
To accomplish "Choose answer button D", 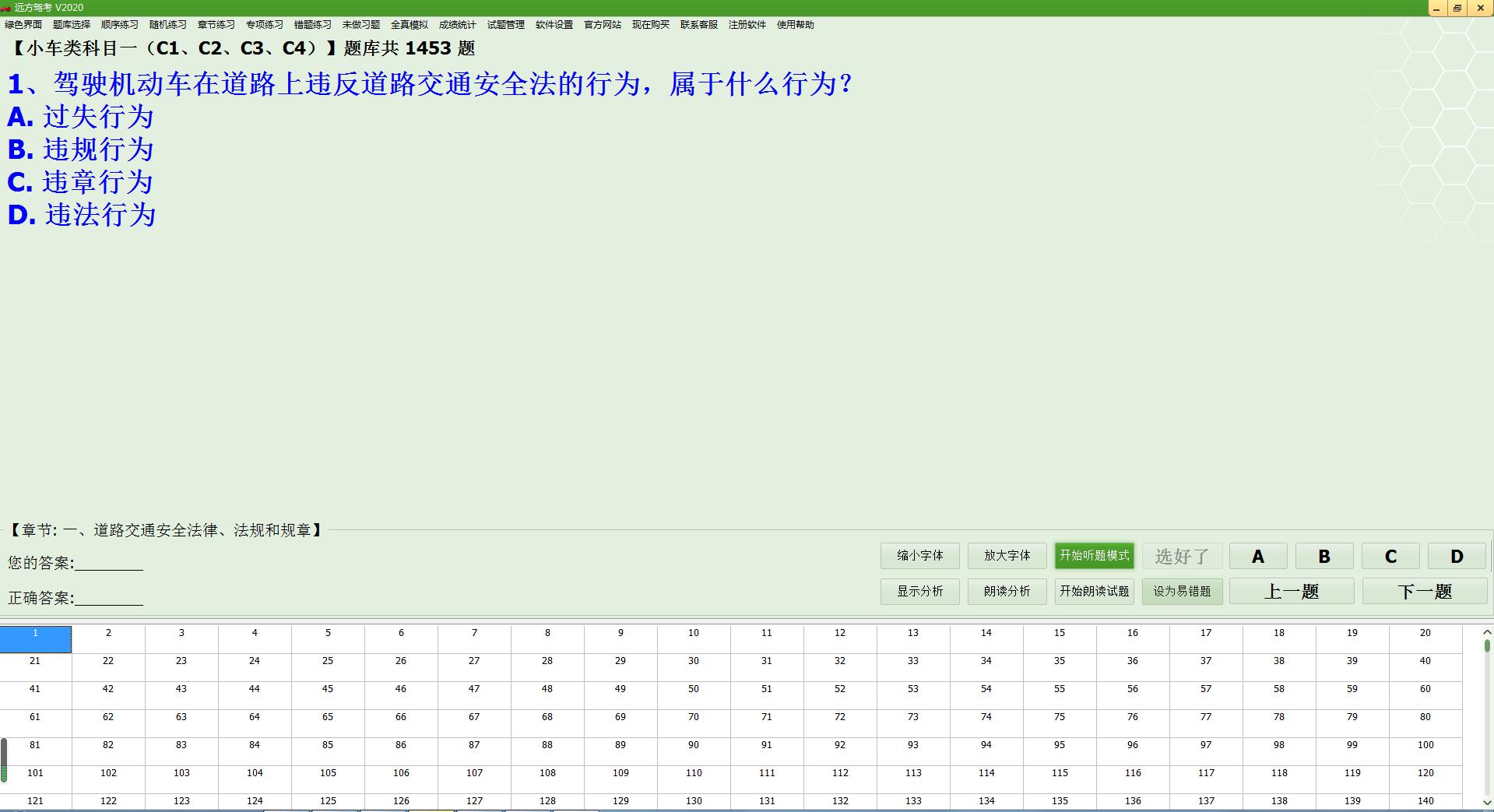I will (x=1457, y=556).
